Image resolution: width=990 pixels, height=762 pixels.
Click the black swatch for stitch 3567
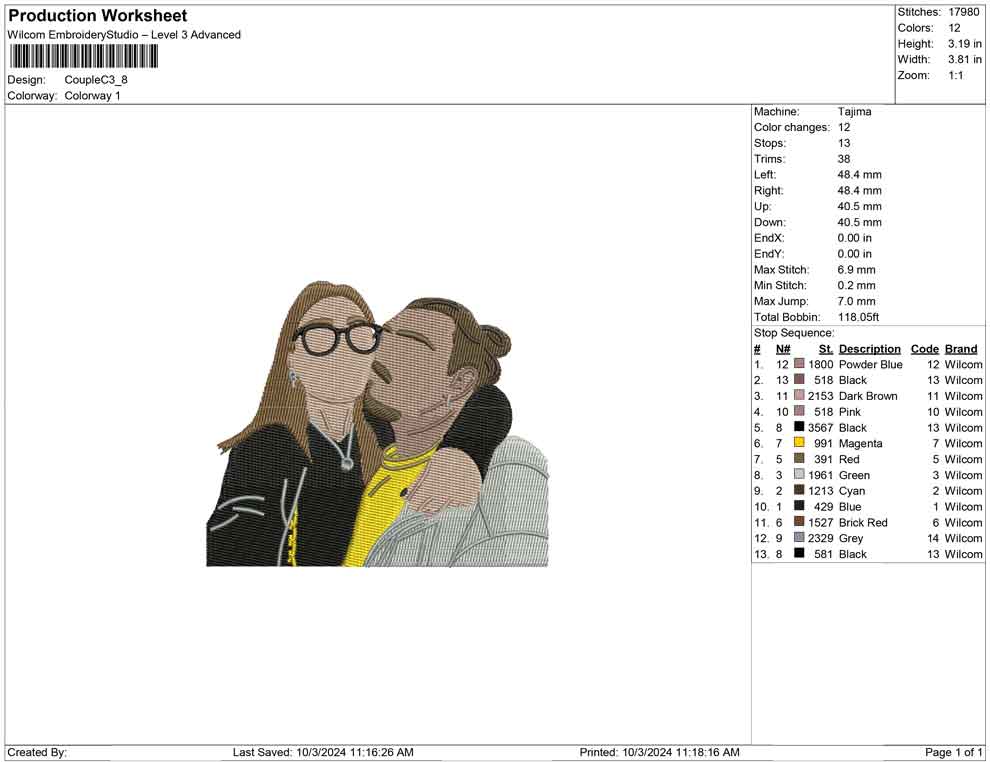[799, 427]
